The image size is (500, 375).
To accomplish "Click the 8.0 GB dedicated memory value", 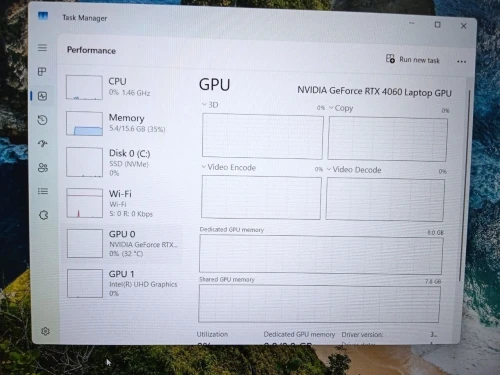I will pyautogui.click(x=436, y=232).
